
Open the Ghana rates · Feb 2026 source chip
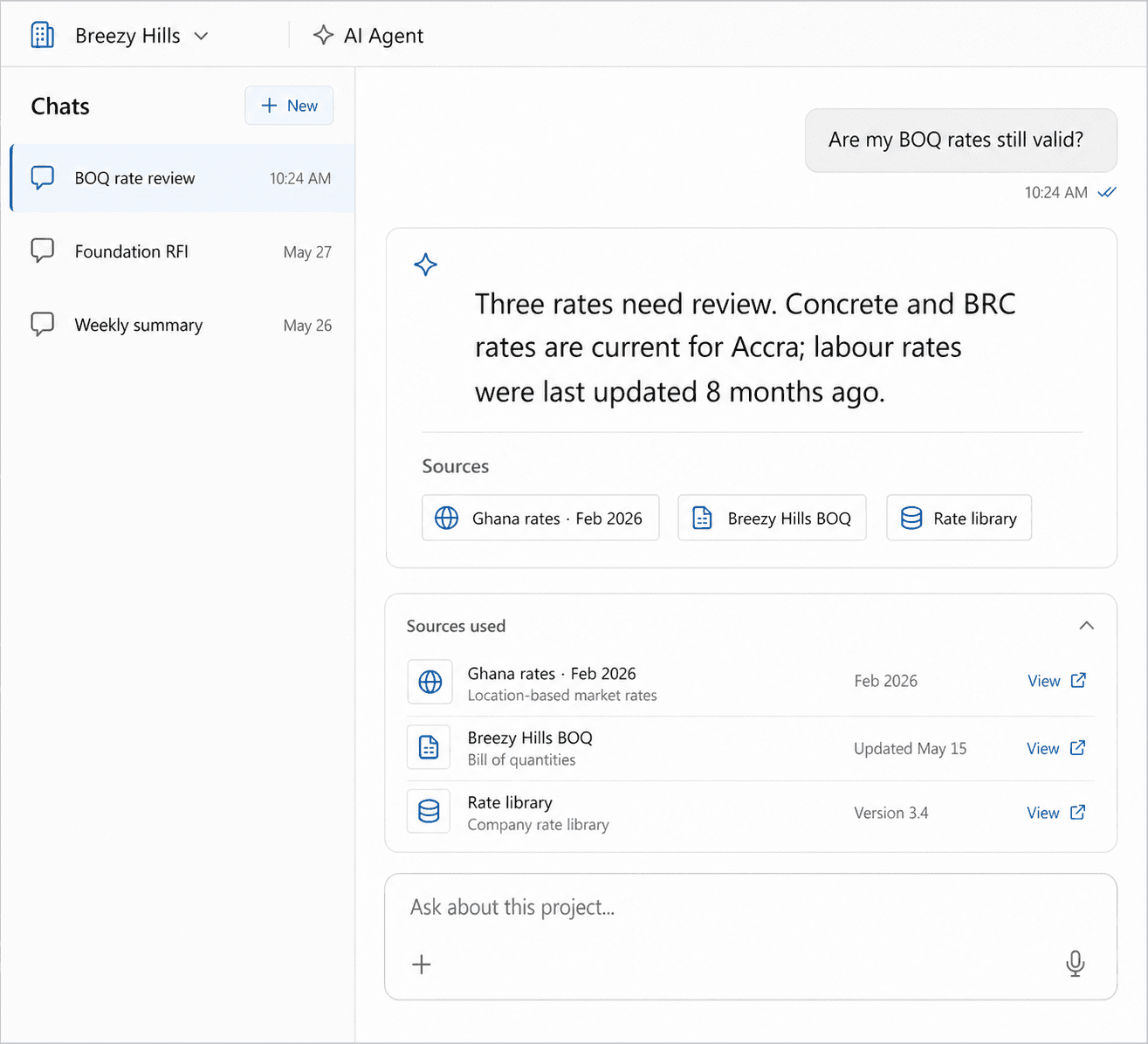[540, 518]
